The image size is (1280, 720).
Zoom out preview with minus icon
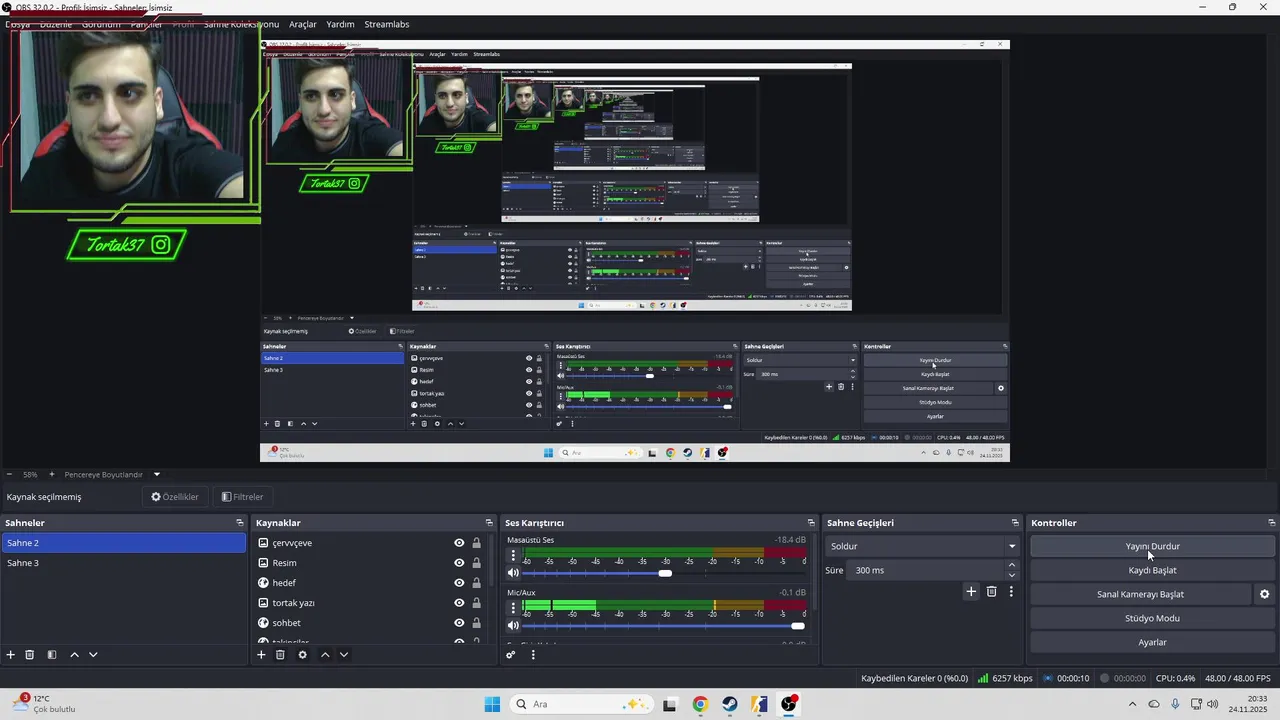point(9,474)
